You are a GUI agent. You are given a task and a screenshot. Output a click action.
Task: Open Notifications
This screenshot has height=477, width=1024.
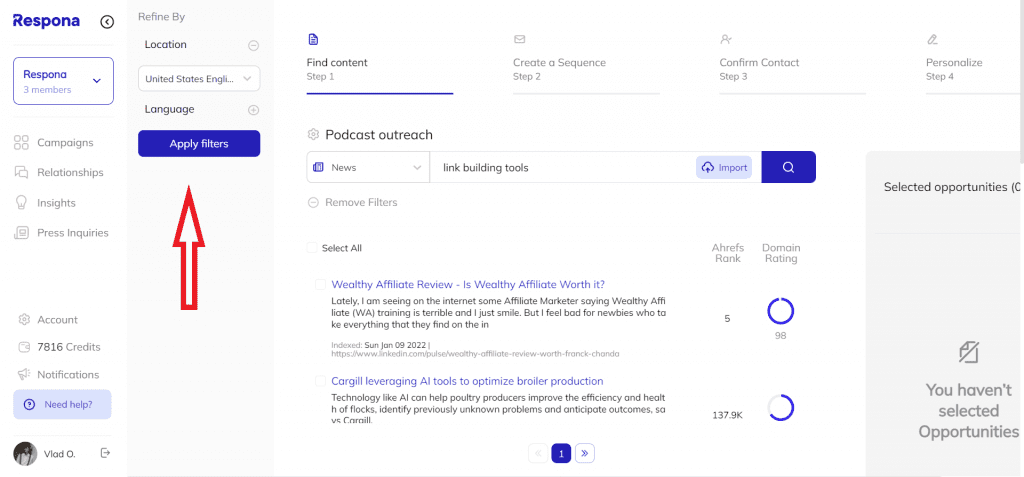coord(68,374)
